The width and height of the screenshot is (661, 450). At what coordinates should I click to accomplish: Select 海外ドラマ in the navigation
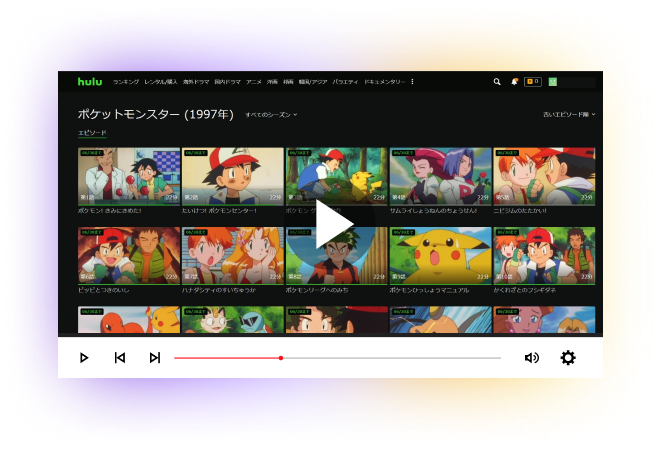[196, 82]
